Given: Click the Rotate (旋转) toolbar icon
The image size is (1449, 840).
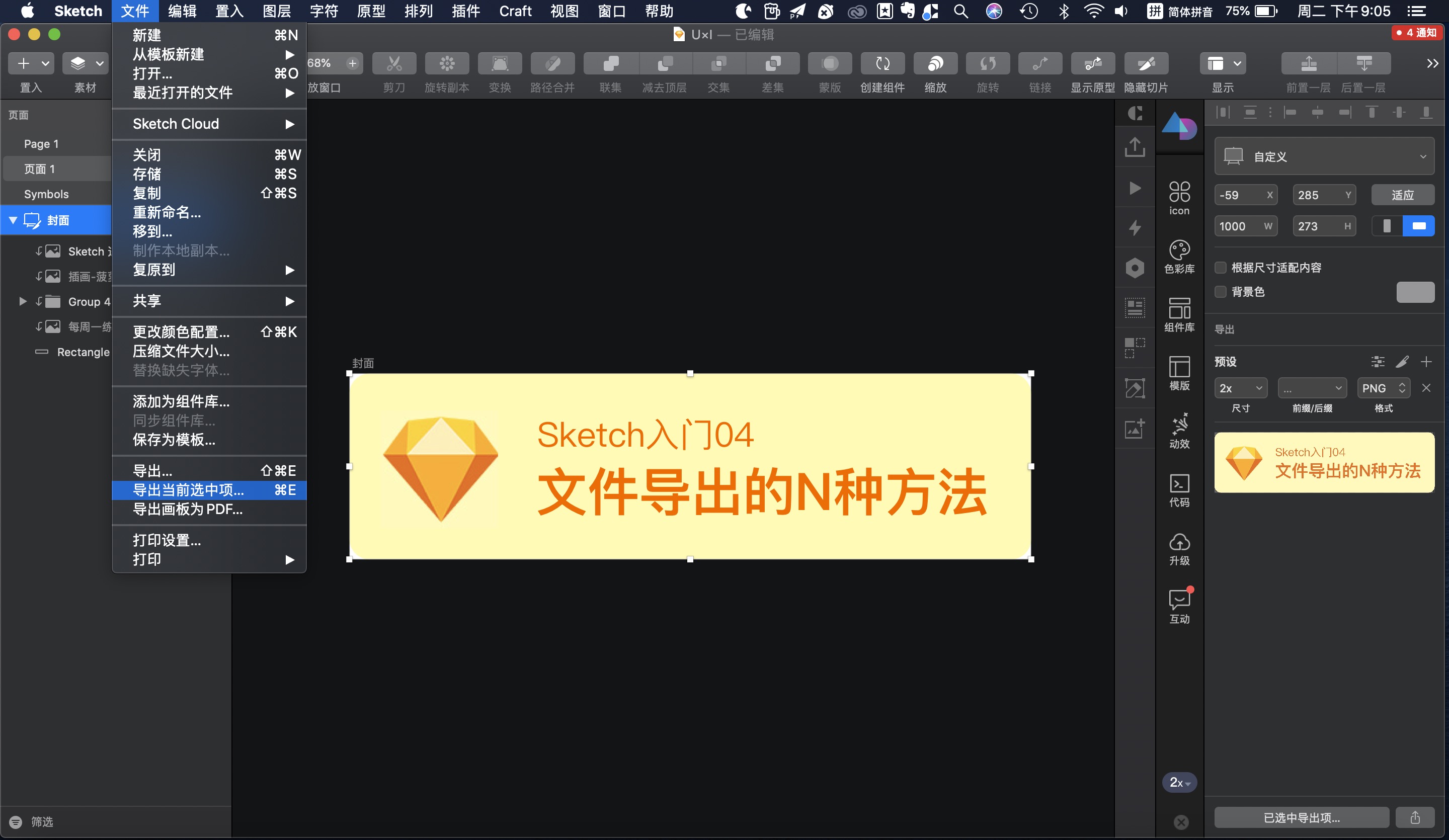Looking at the screenshot, I should tap(988, 64).
